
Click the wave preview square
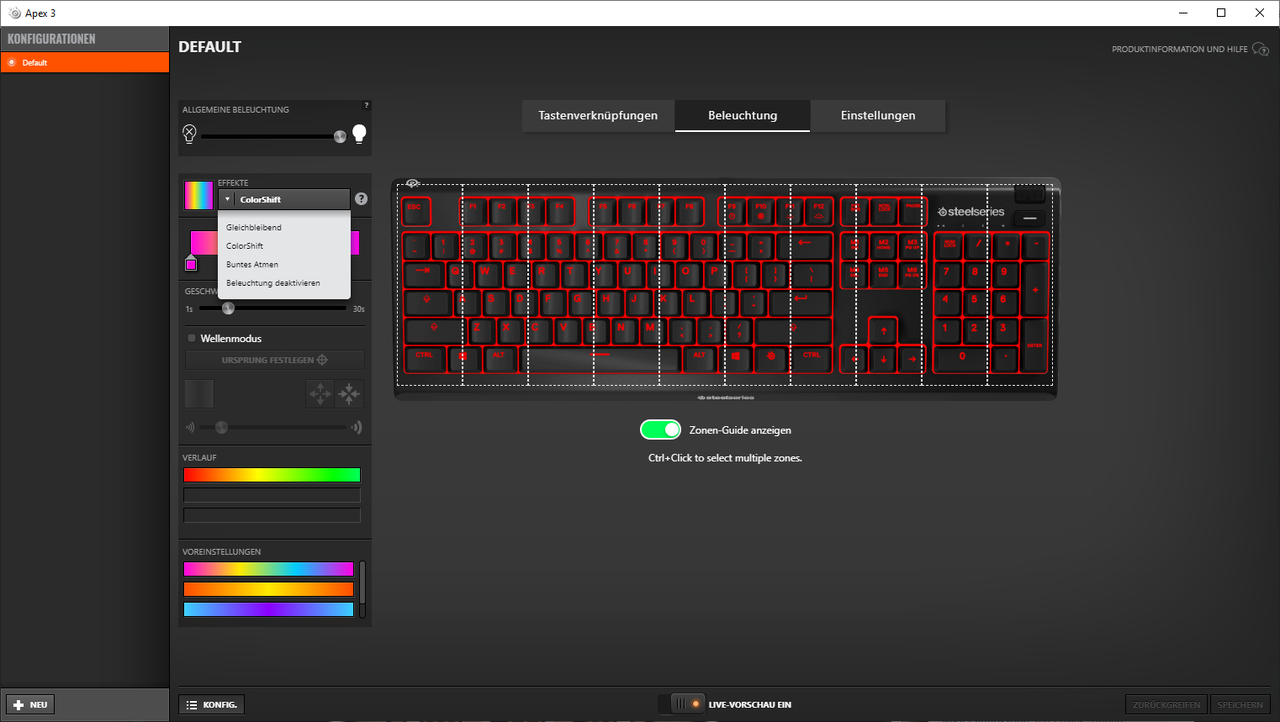pos(200,394)
